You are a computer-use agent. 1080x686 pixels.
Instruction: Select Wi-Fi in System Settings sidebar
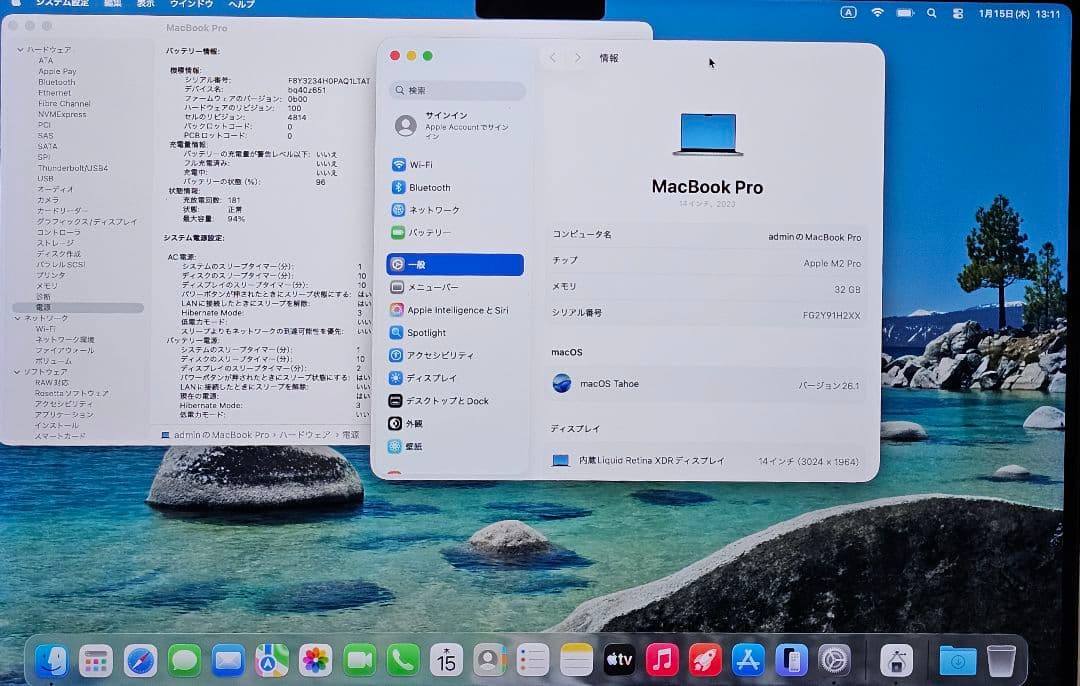[424, 164]
